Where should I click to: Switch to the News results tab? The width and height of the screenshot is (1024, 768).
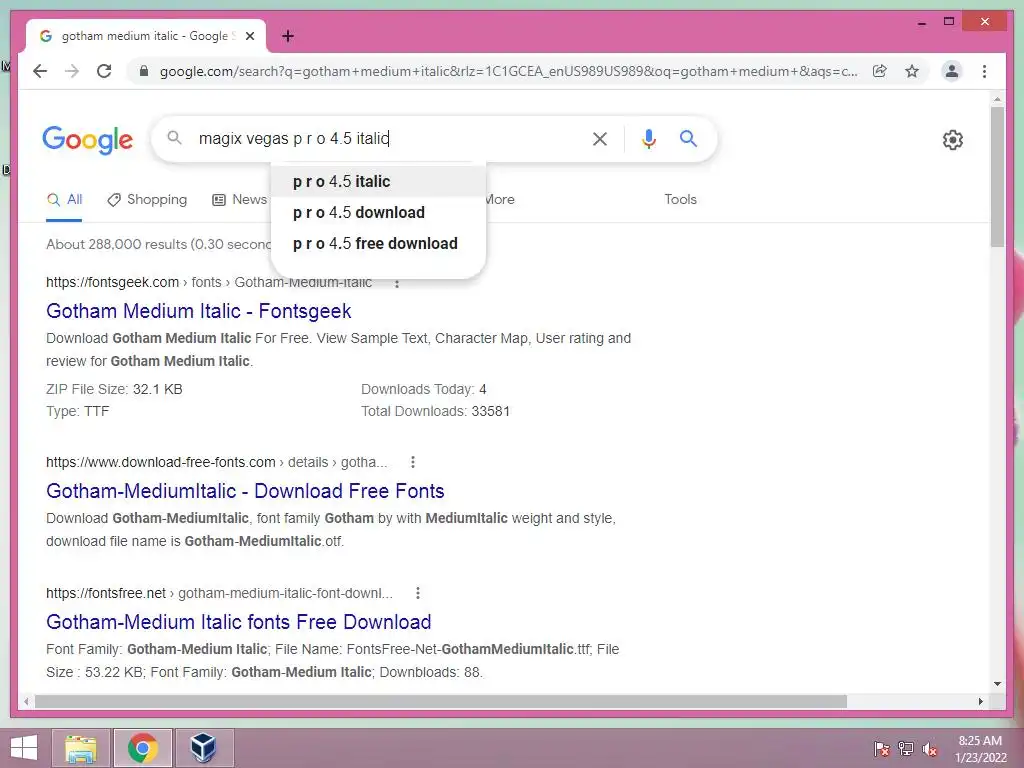240,200
